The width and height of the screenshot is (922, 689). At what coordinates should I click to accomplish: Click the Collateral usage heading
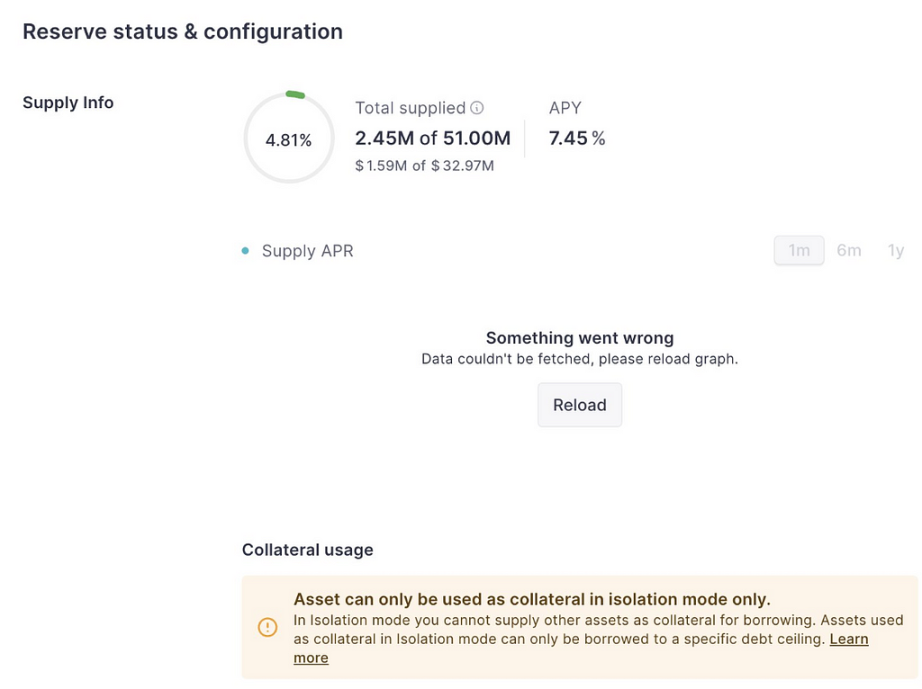click(308, 550)
